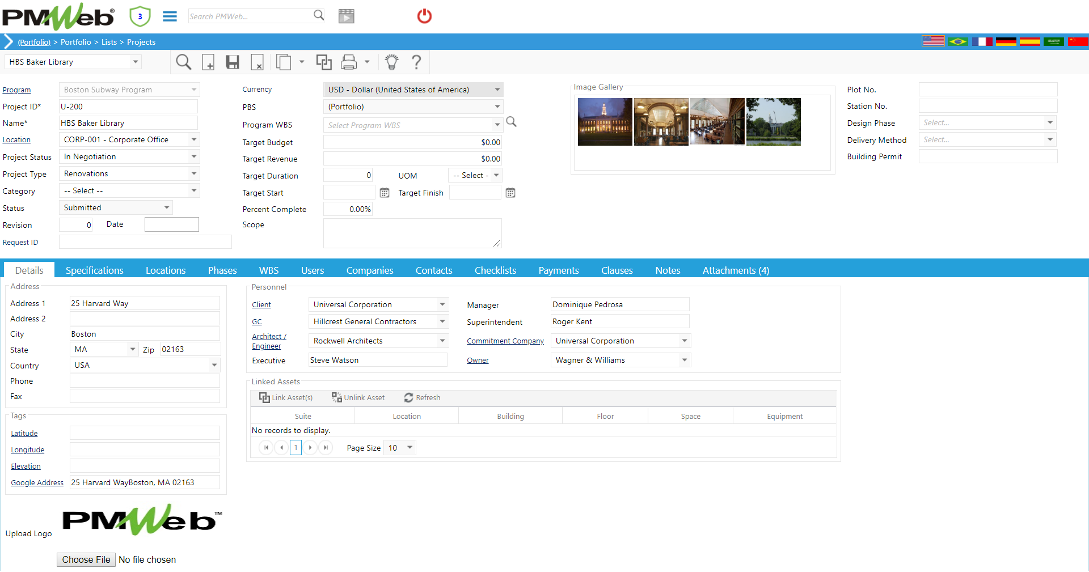Open the Client Universal Corporation dropdown
This screenshot has width=1089, height=572.
(x=442, y=305)
